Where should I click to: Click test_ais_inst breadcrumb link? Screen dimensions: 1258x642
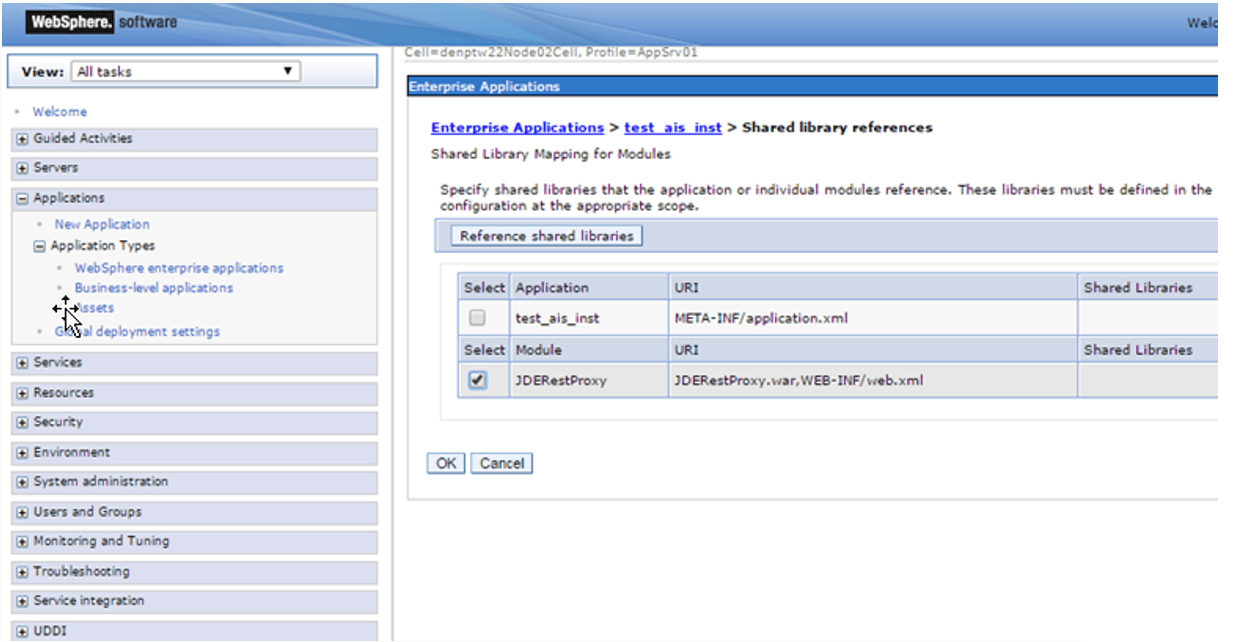673,128
